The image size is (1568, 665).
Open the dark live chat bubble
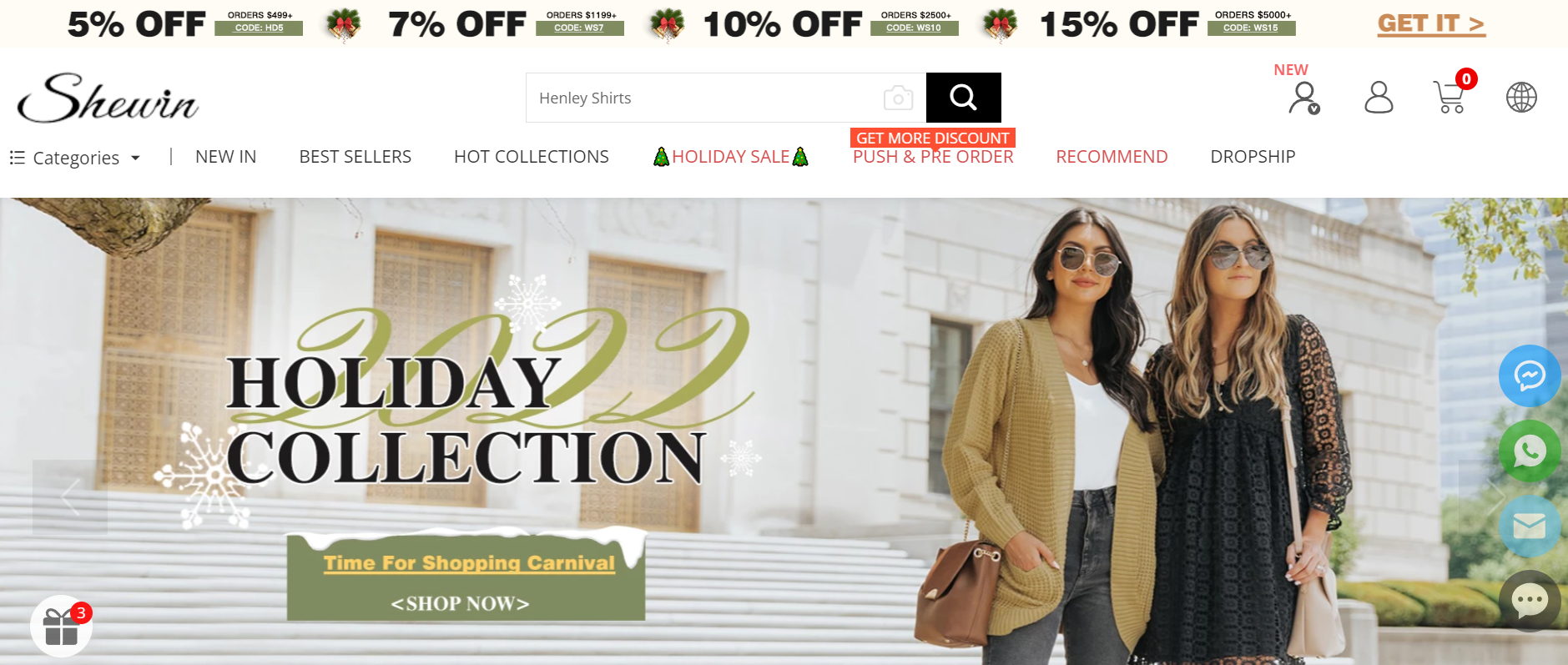point(1530,601)
